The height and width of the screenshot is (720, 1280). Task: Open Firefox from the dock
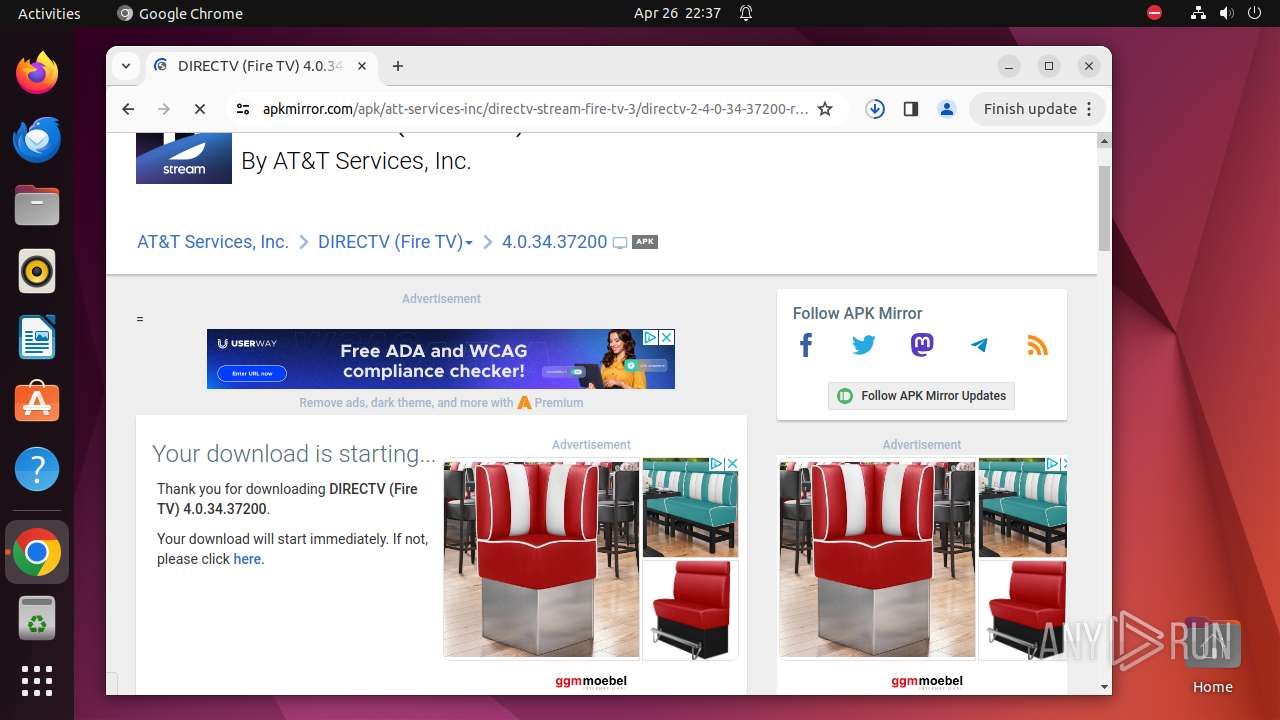pos(37,73)
